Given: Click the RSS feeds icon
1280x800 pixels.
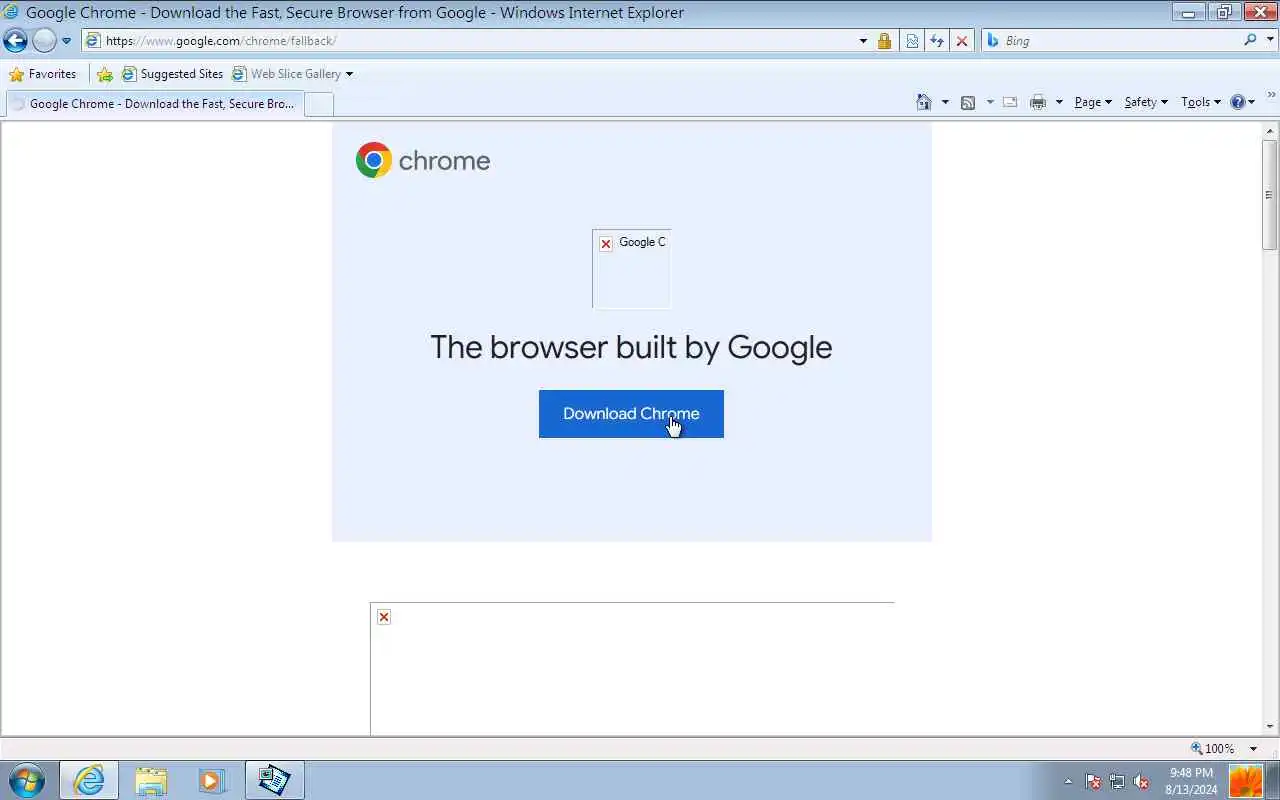Looking at the screenshot, I should (x=968, y=102).
